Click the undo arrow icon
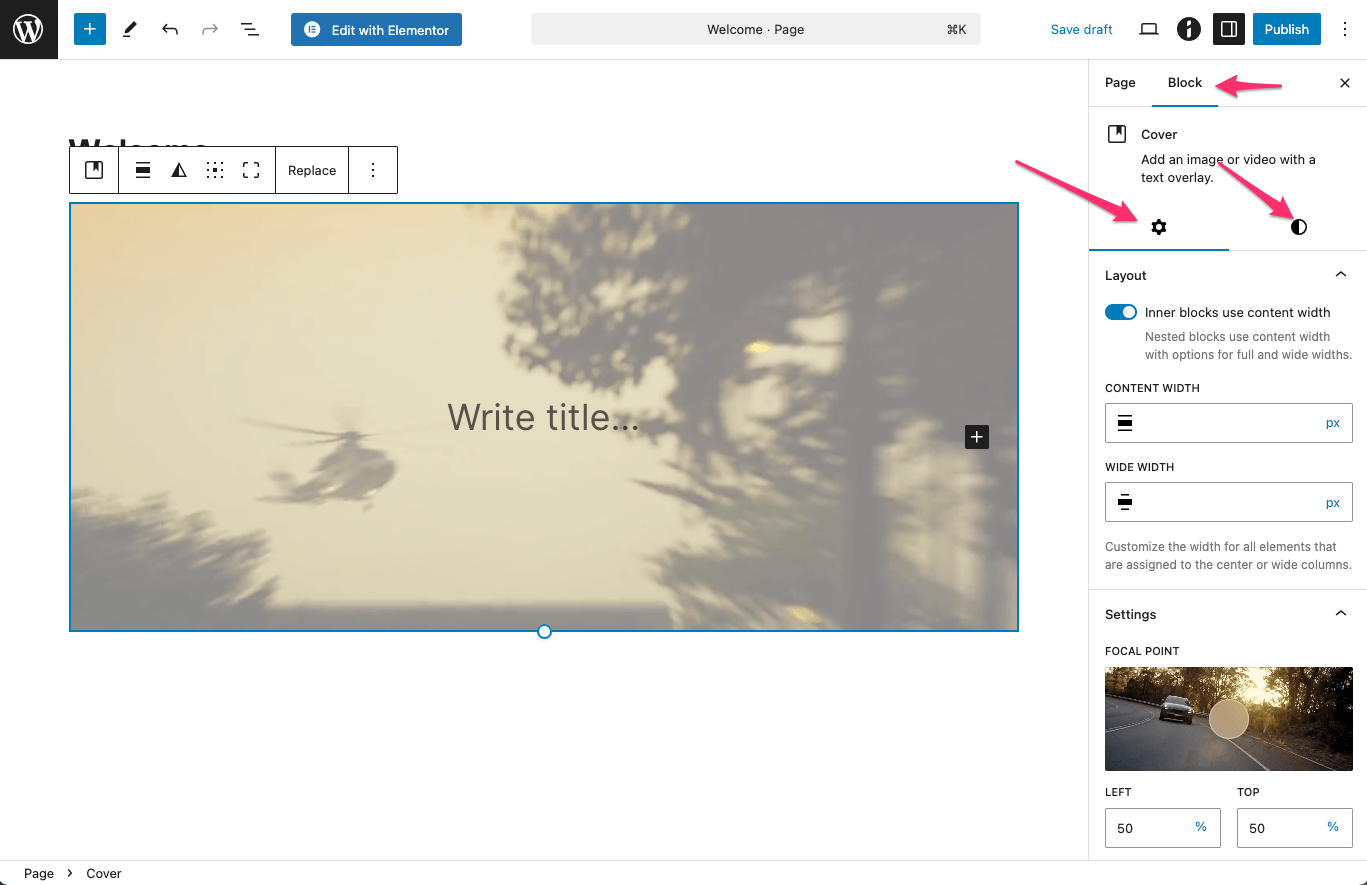1367x885 pixels. click(x=170, y=29)
